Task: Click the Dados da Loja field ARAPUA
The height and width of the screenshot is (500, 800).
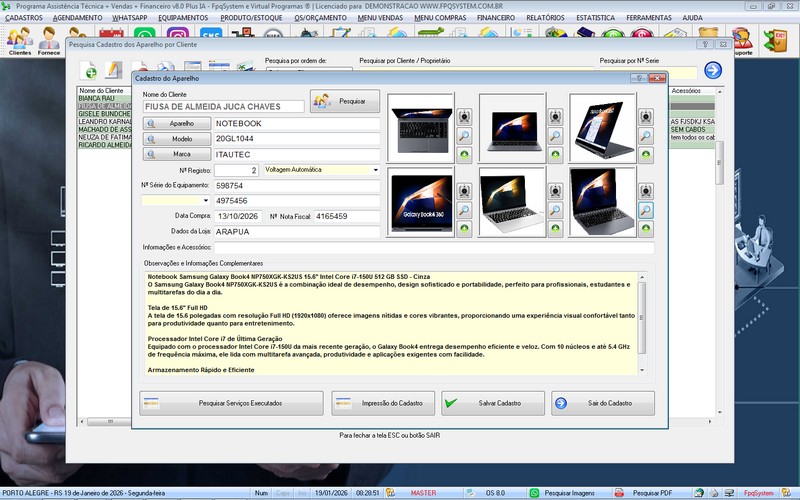Action: coord(297,232)
